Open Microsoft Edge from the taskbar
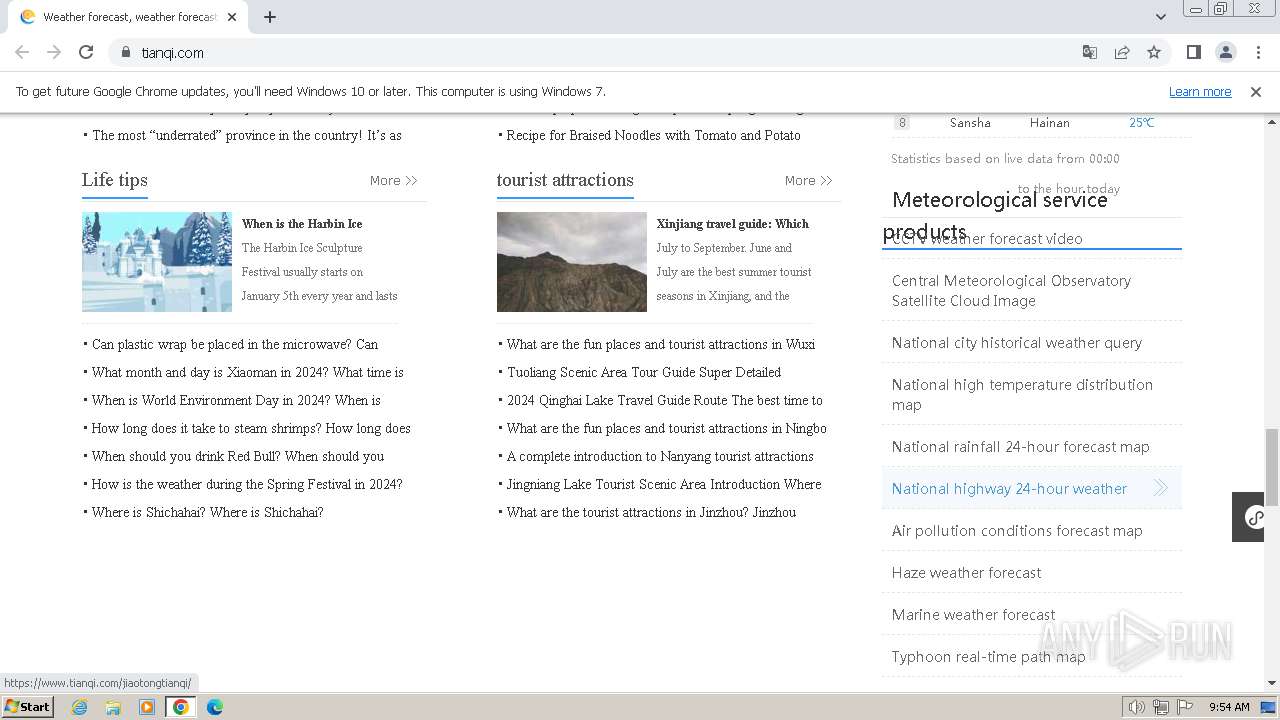Image resolution: width=1280 pixels, height=720 pixels. coord(215,707)
